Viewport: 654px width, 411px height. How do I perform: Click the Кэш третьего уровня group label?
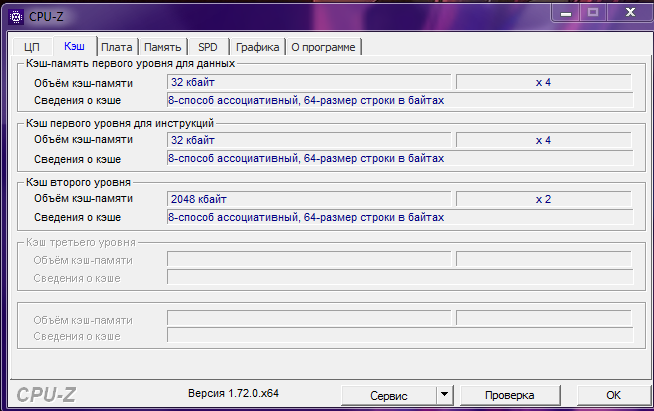(81, 242)
